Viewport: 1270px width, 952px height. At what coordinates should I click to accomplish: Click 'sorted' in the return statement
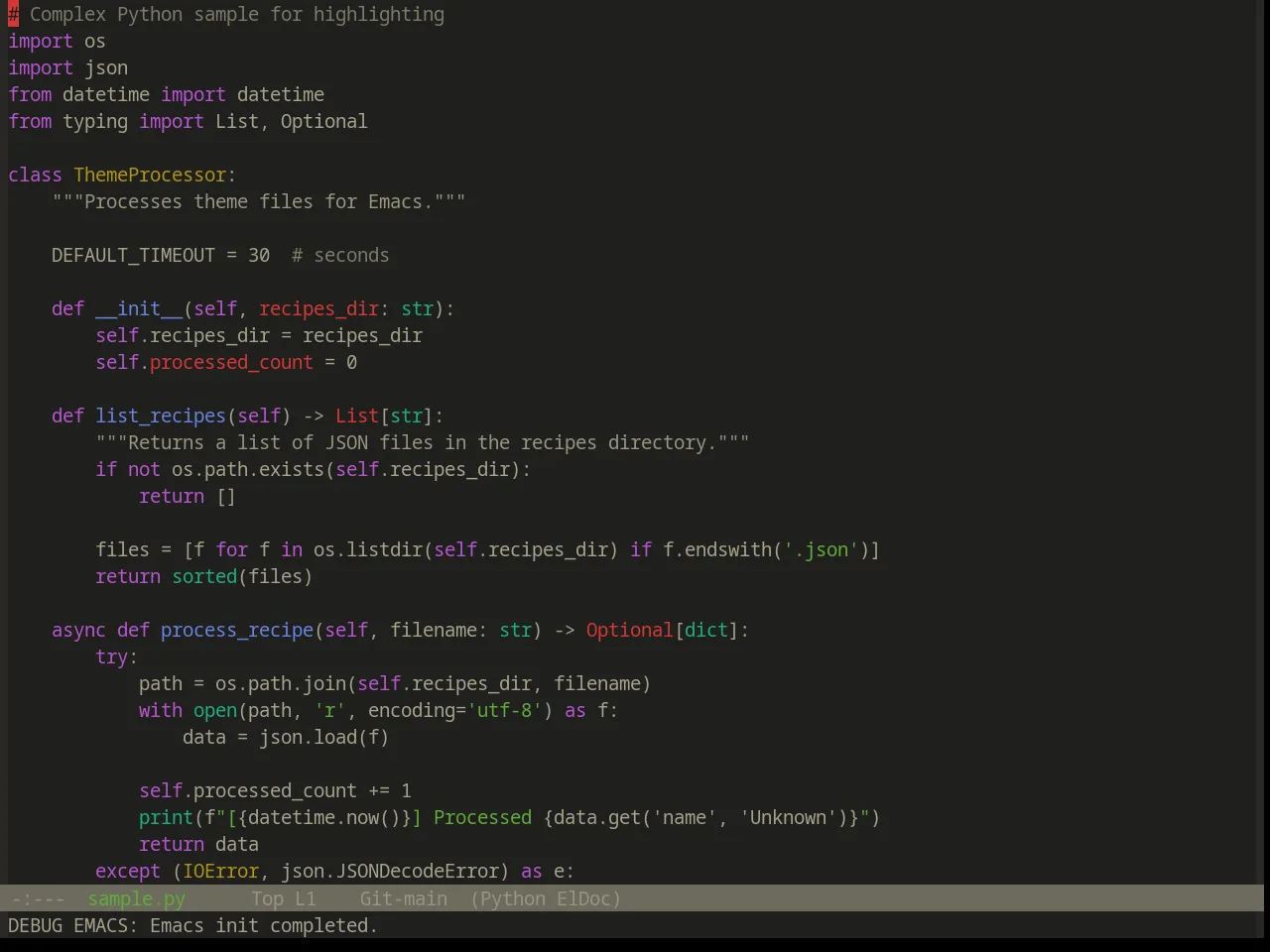(204, 576)
